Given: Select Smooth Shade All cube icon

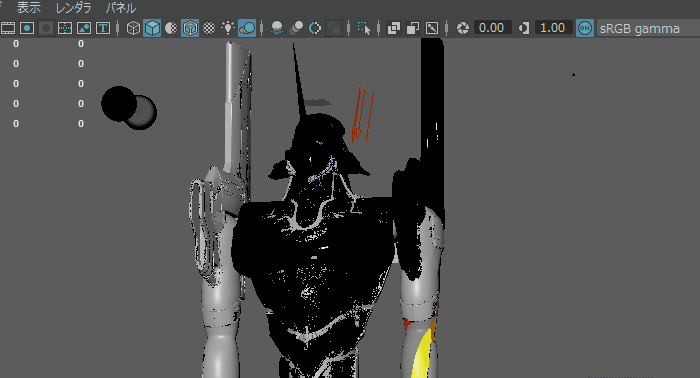Looking at the screenshot, I should point(152,28).
